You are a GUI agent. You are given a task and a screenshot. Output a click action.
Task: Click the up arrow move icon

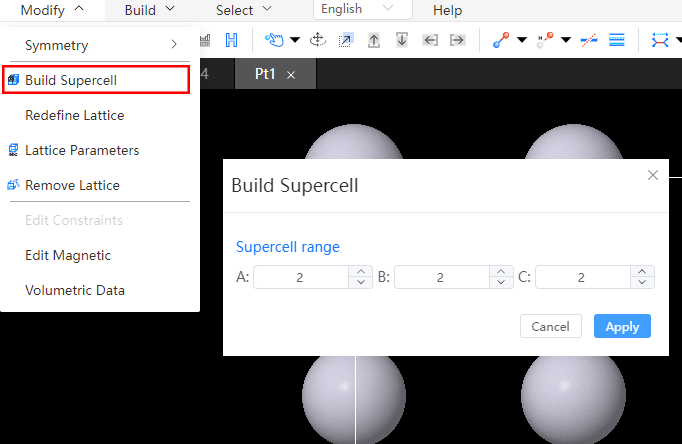pyautogui.click(x=374, y=40)
